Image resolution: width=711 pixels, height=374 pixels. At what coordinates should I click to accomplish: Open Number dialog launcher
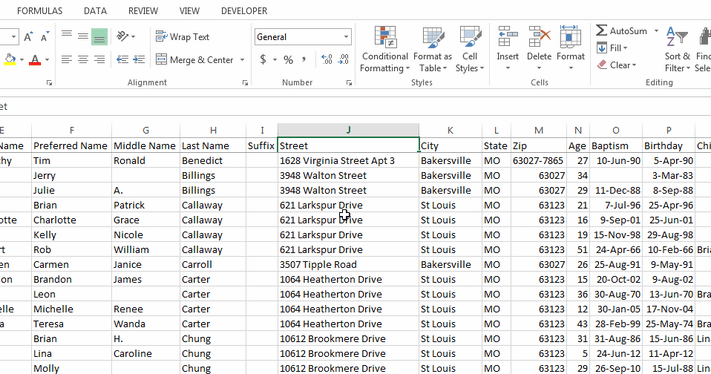[x=349, y=83]
